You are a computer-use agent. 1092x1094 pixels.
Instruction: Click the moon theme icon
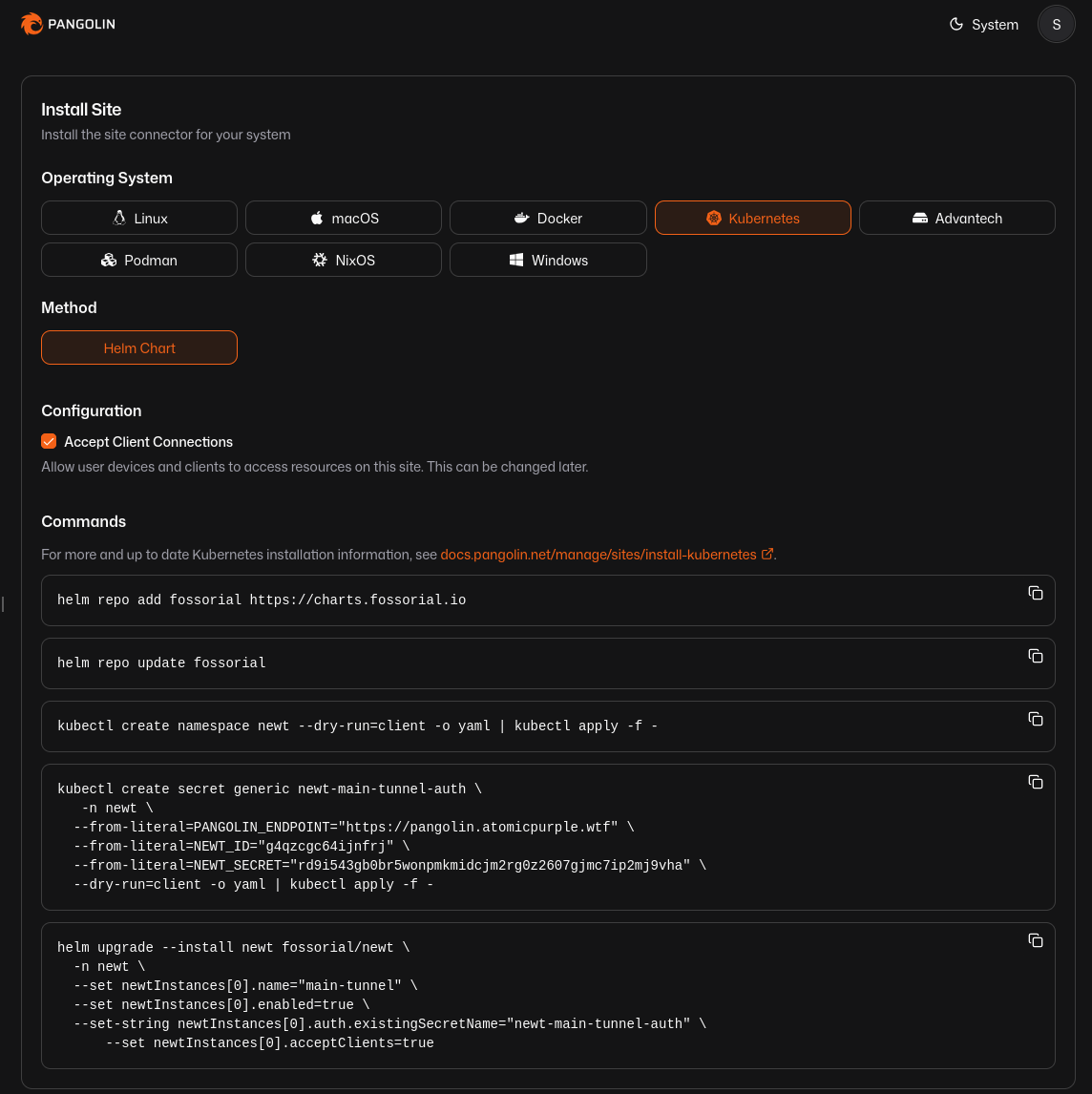point(956,25)
